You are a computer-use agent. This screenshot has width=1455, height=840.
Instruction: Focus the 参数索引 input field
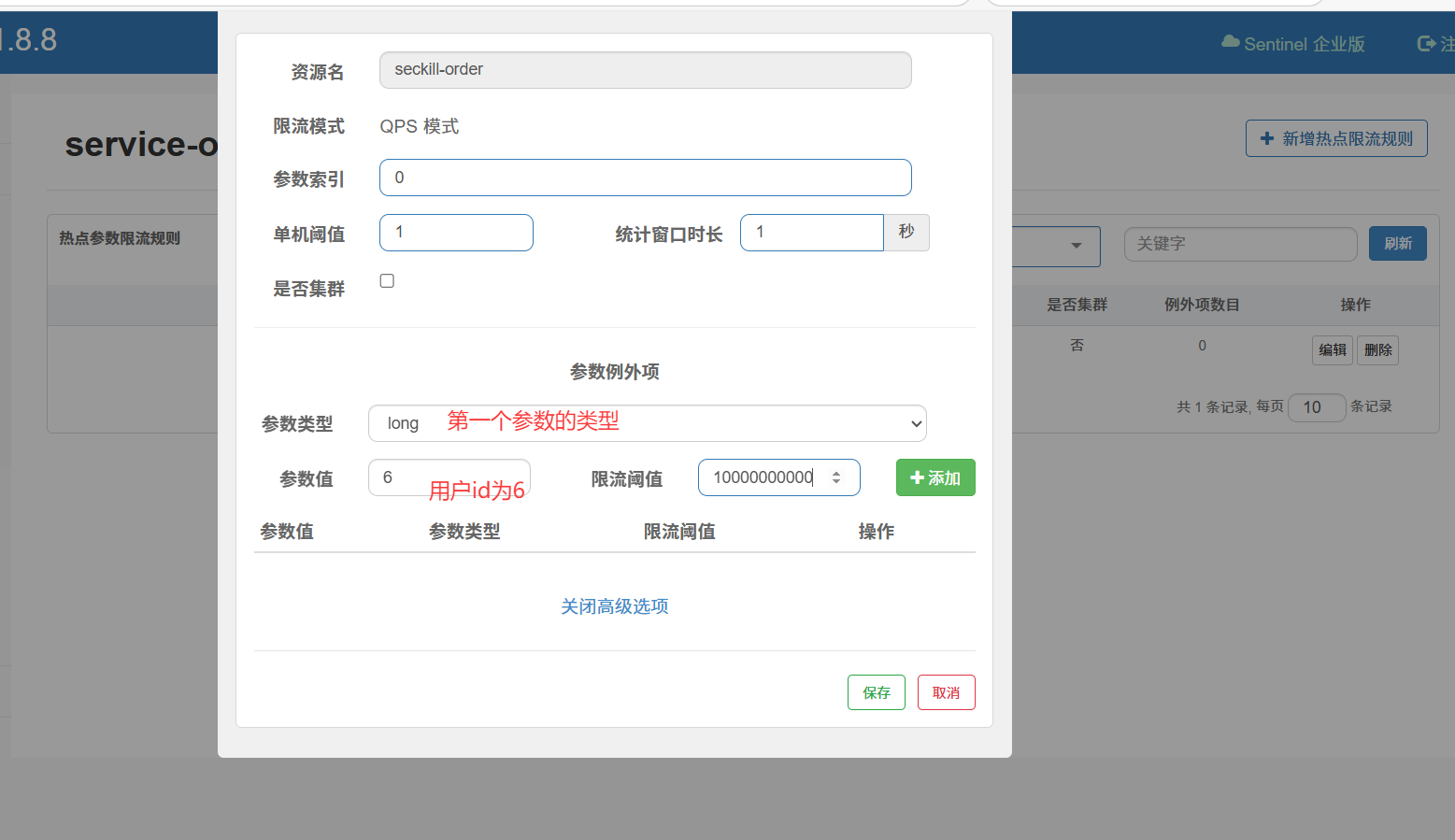[645, 178]
